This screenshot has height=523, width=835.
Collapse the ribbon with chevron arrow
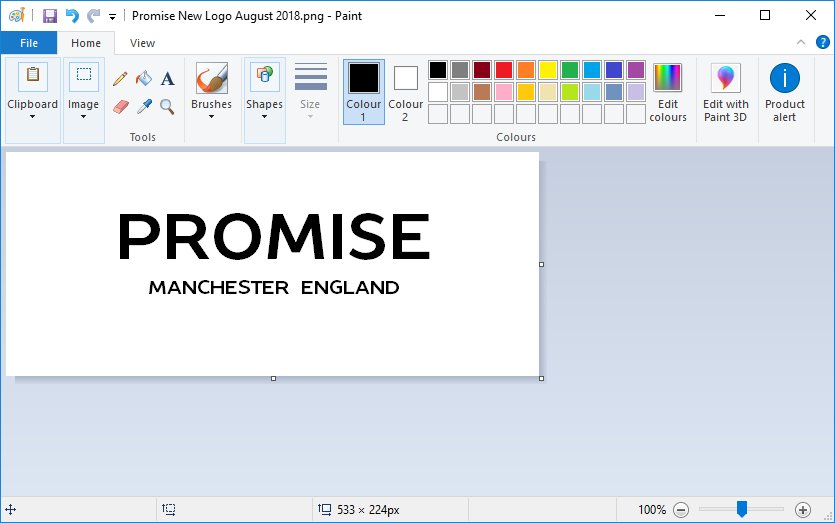click(800, 42)
